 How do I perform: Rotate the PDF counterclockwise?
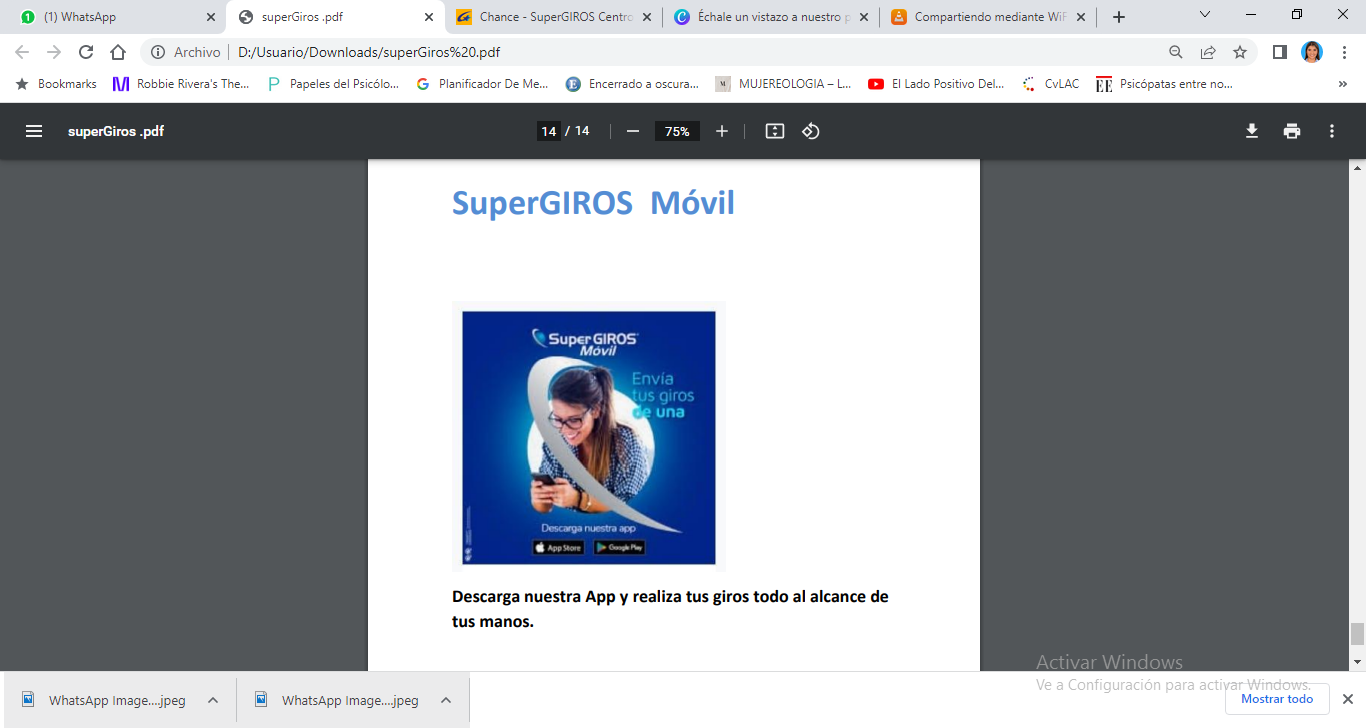tap(811, 131)
